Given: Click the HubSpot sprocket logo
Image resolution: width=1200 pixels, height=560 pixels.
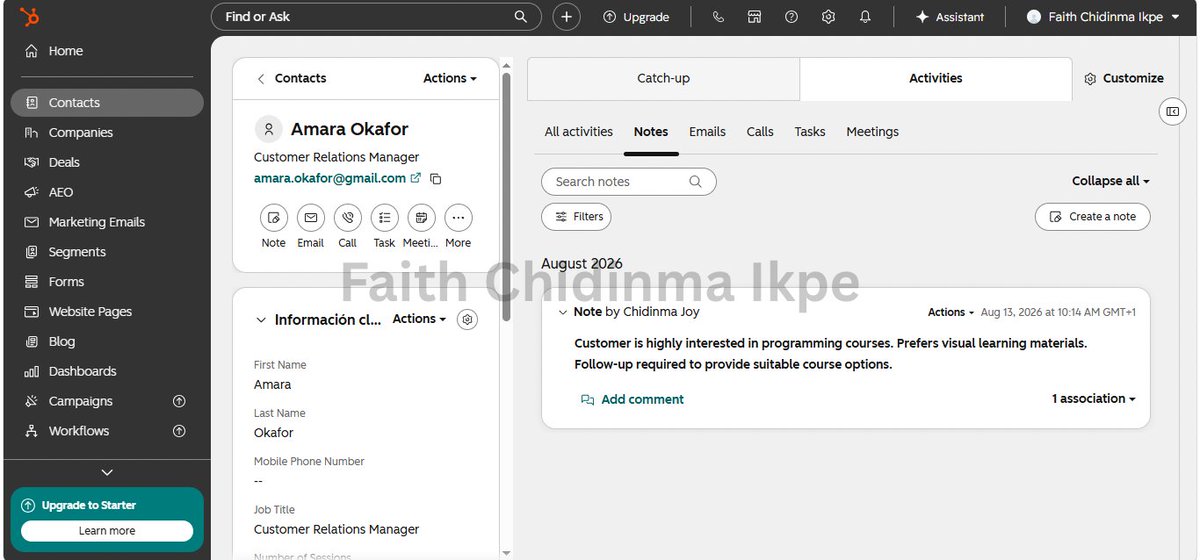Looking at the screenshot, I should point(30,17).
